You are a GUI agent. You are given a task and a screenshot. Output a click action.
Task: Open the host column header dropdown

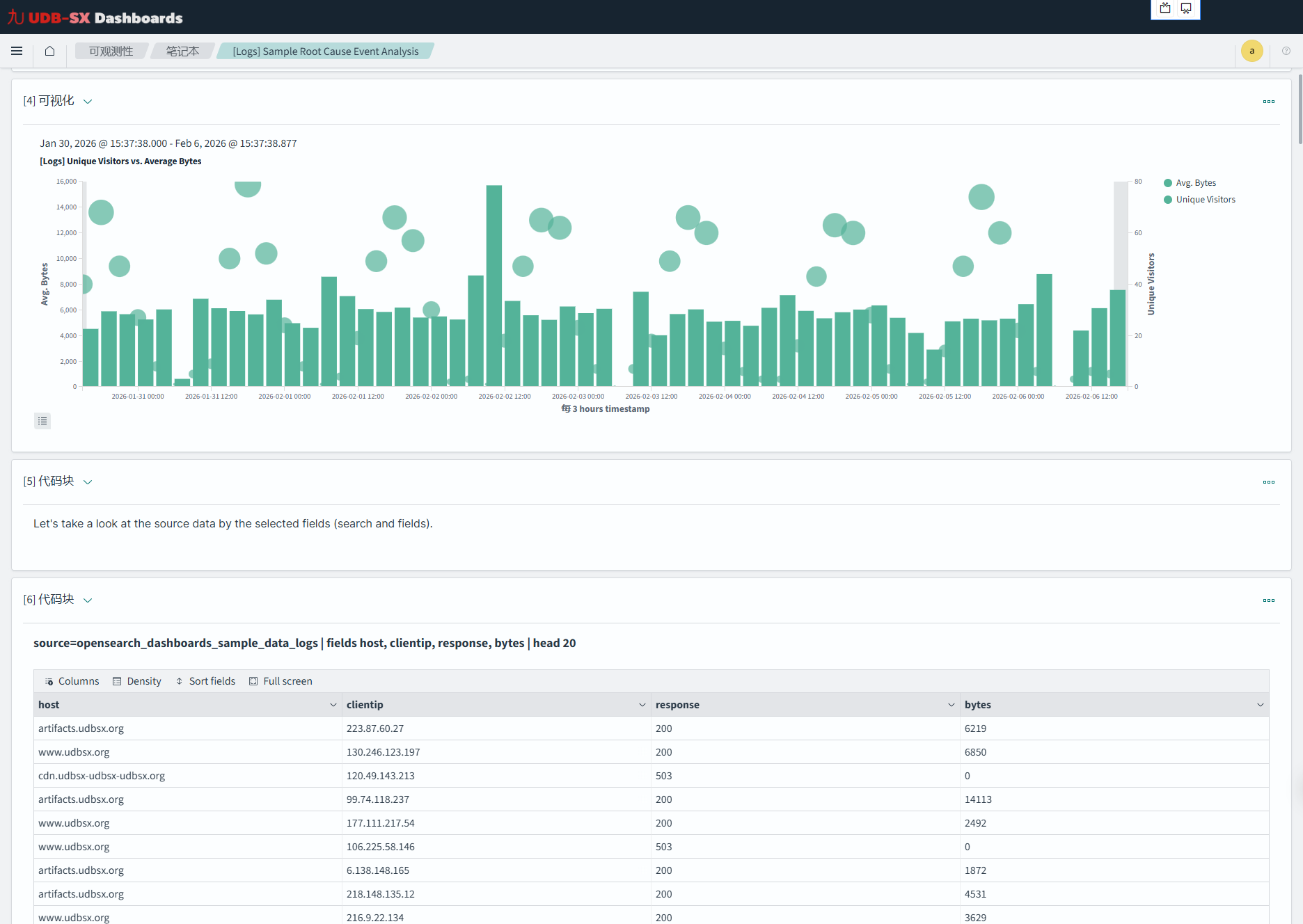tap(333, 705)
